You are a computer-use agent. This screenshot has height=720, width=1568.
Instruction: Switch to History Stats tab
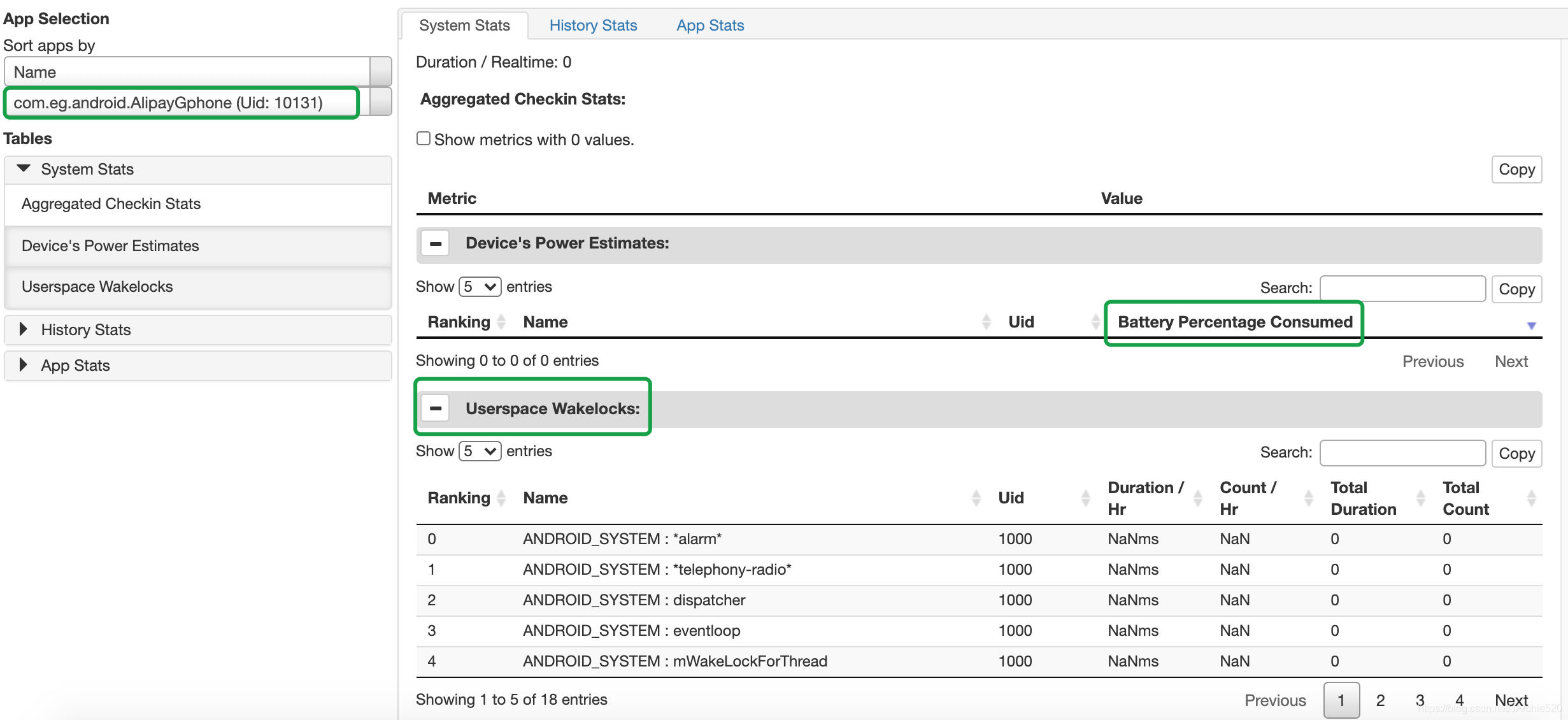(593, 25)
